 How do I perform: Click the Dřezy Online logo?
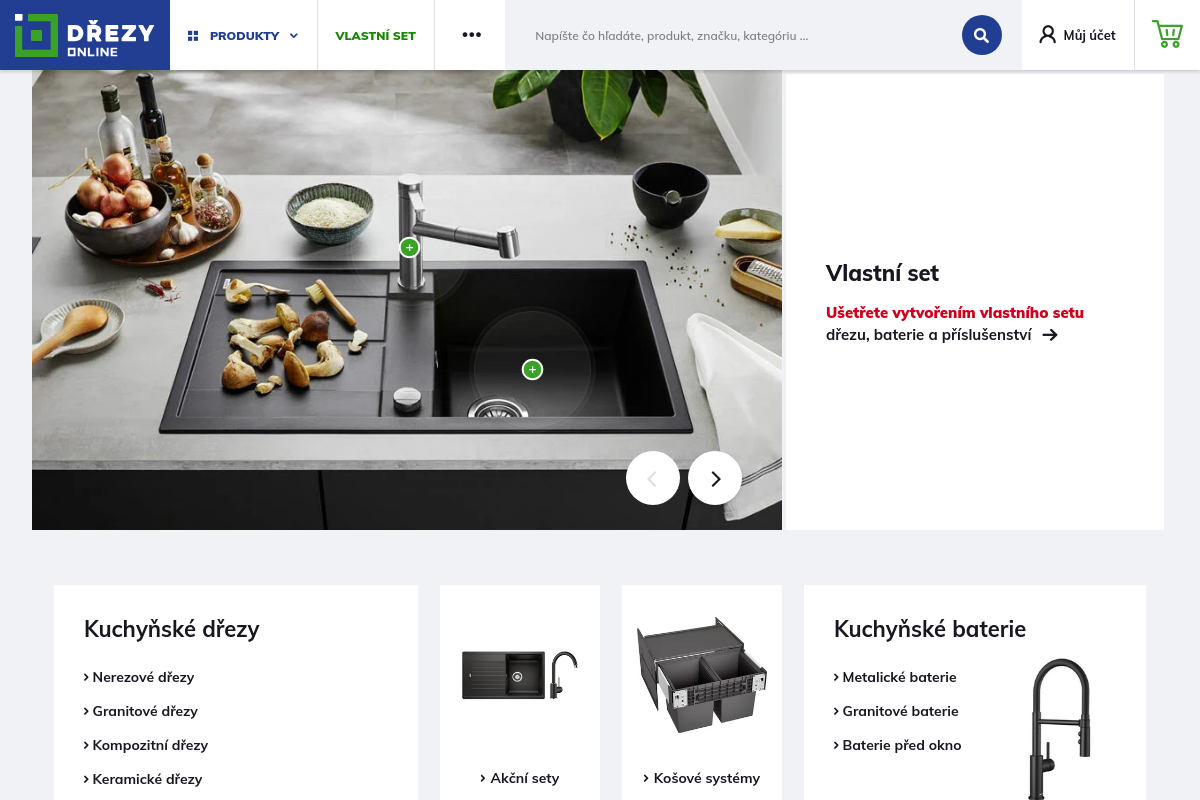coord(85,35)
